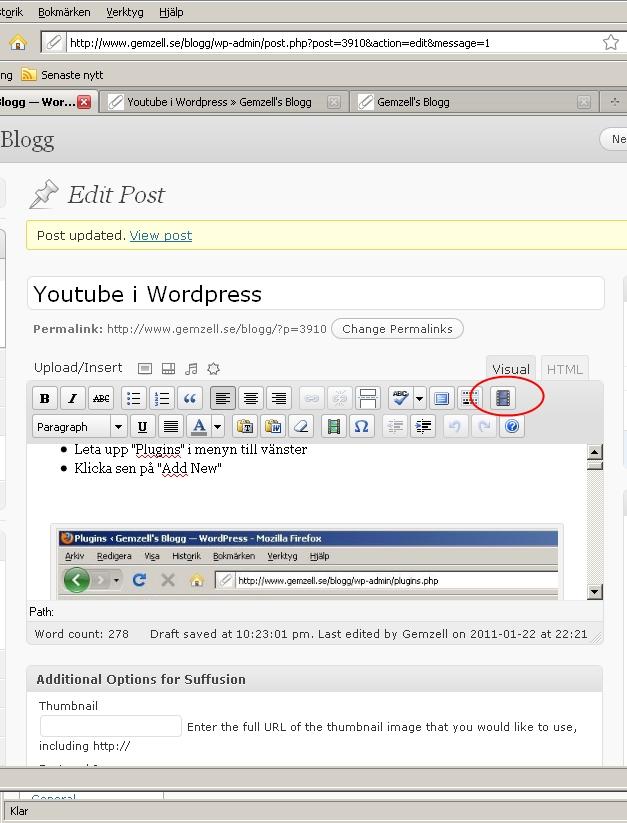The height and width of the screenshot is (823, 627).
Task: Open the editor help
Action: click(512, 427)
